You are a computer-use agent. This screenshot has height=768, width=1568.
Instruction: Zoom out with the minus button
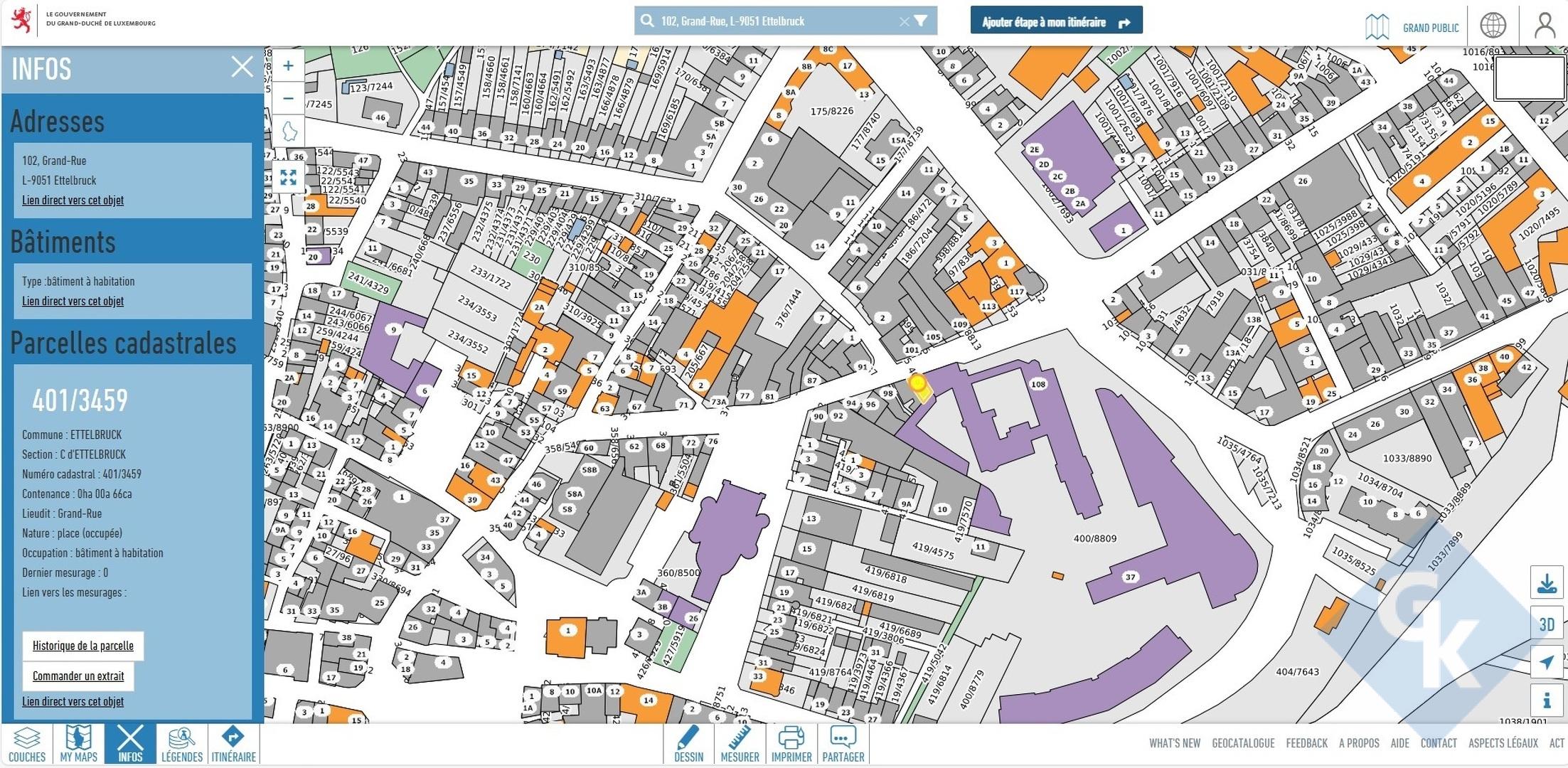click(x=288, y=98)
